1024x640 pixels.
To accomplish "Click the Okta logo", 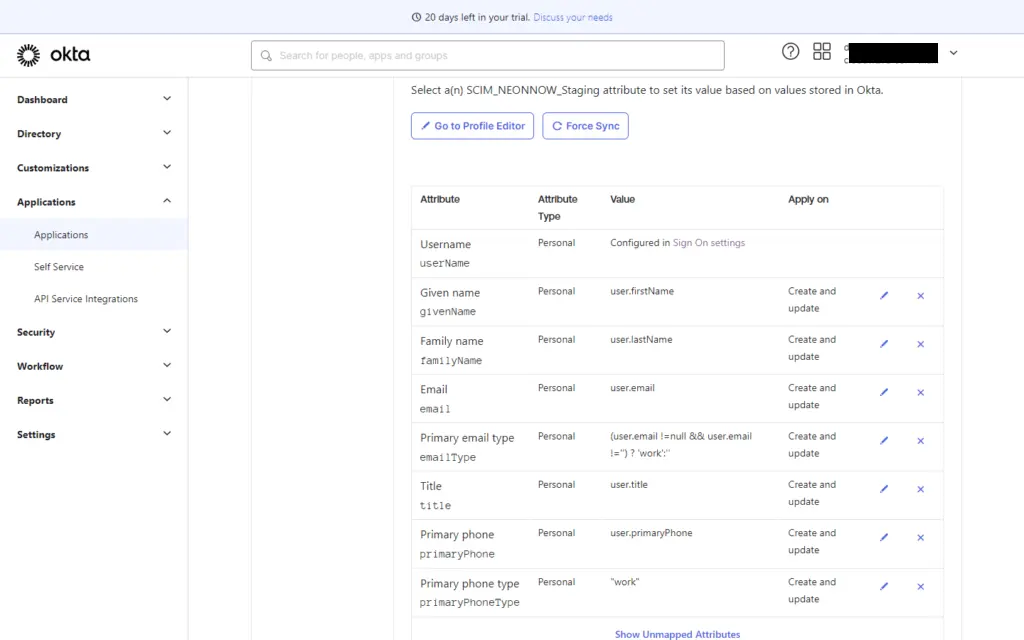I will pyautogui.click(x=53, y=55).
